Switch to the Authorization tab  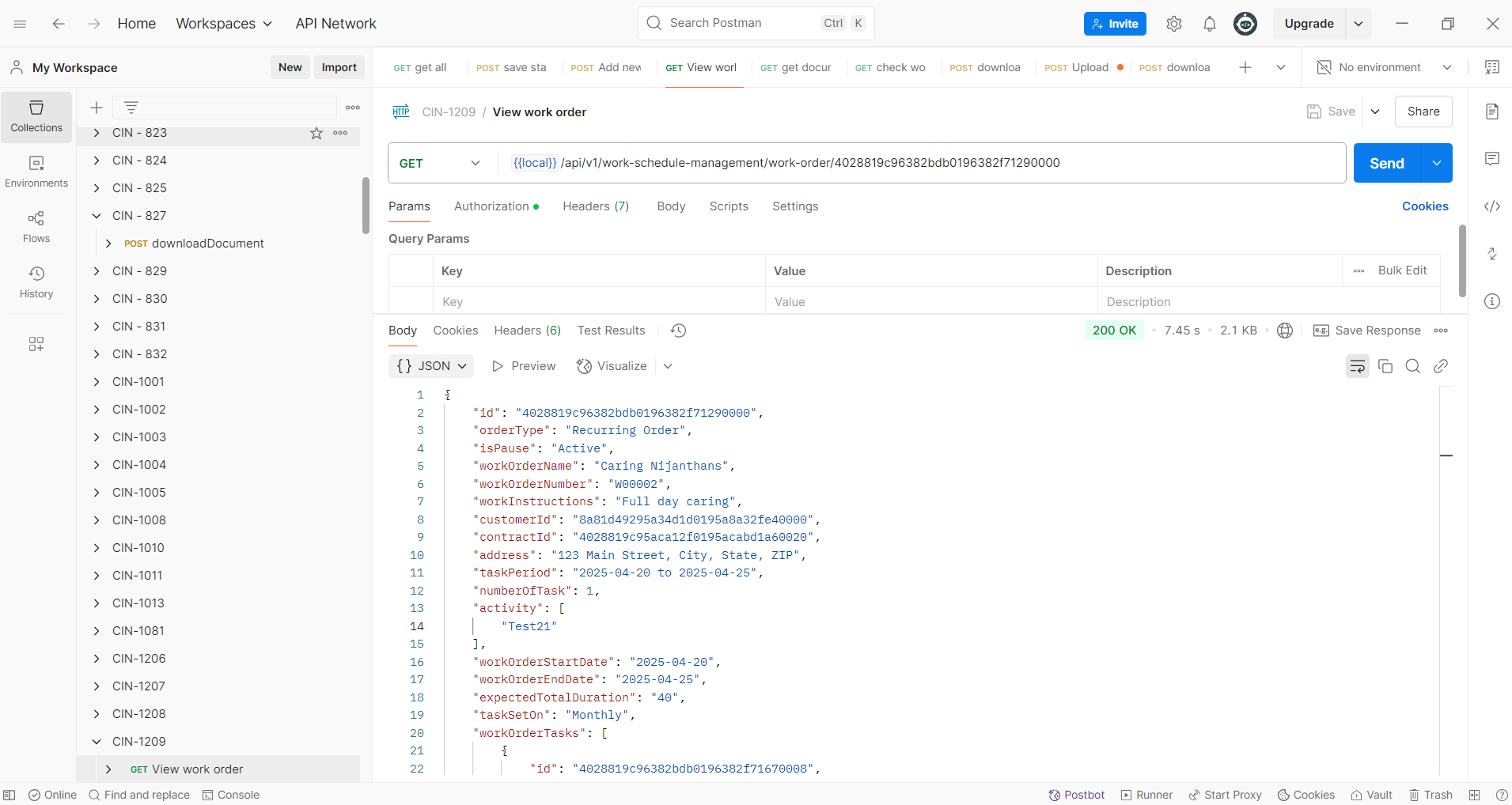coord(496,206)
